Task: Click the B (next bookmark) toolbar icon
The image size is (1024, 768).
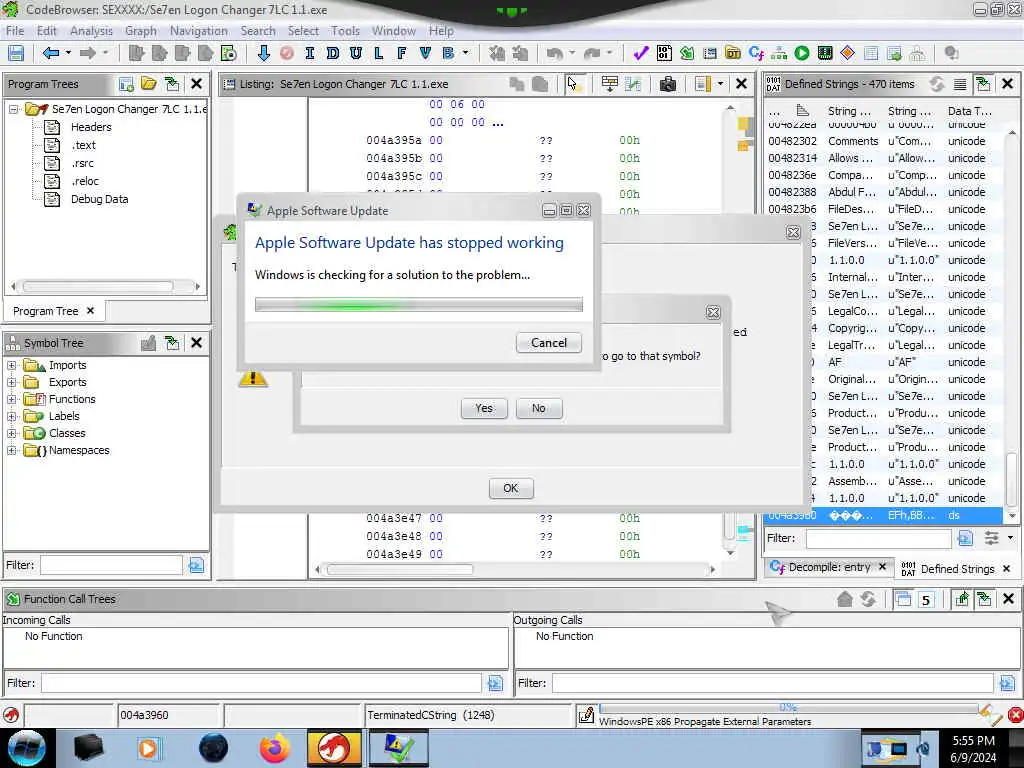Action: pos(448,54)
